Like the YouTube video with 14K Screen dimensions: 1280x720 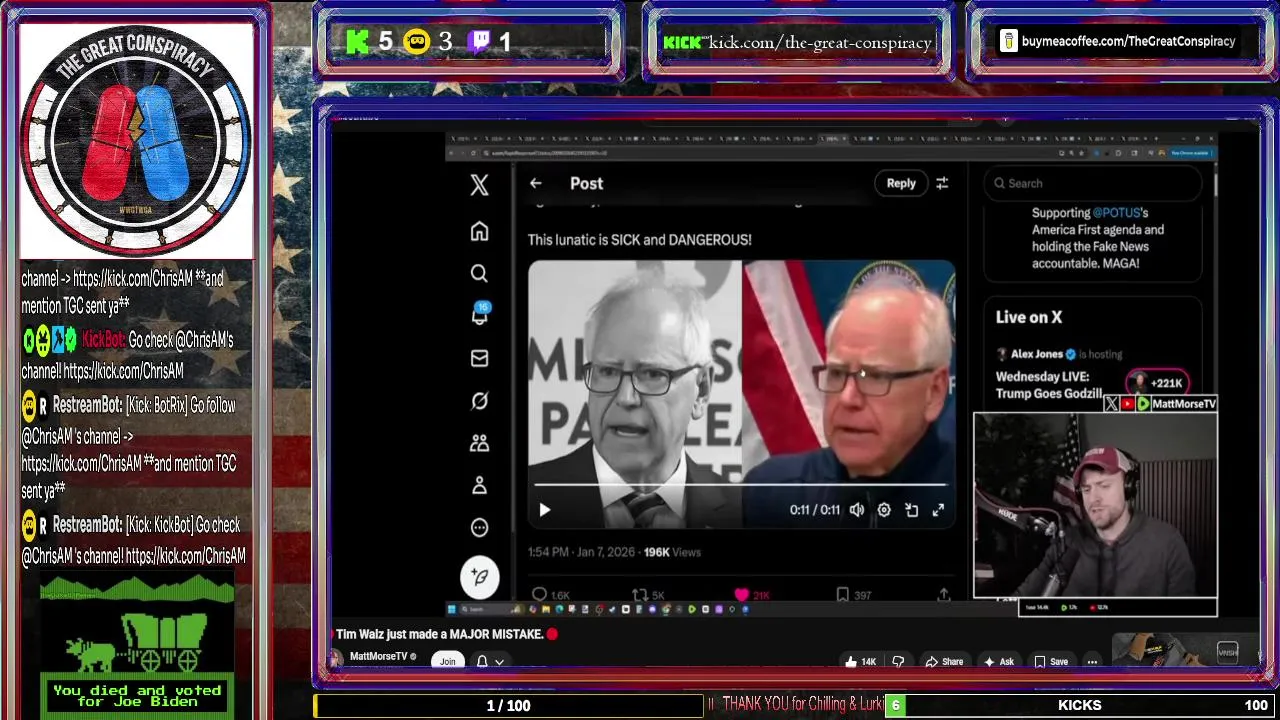click(x=860, y=662)
